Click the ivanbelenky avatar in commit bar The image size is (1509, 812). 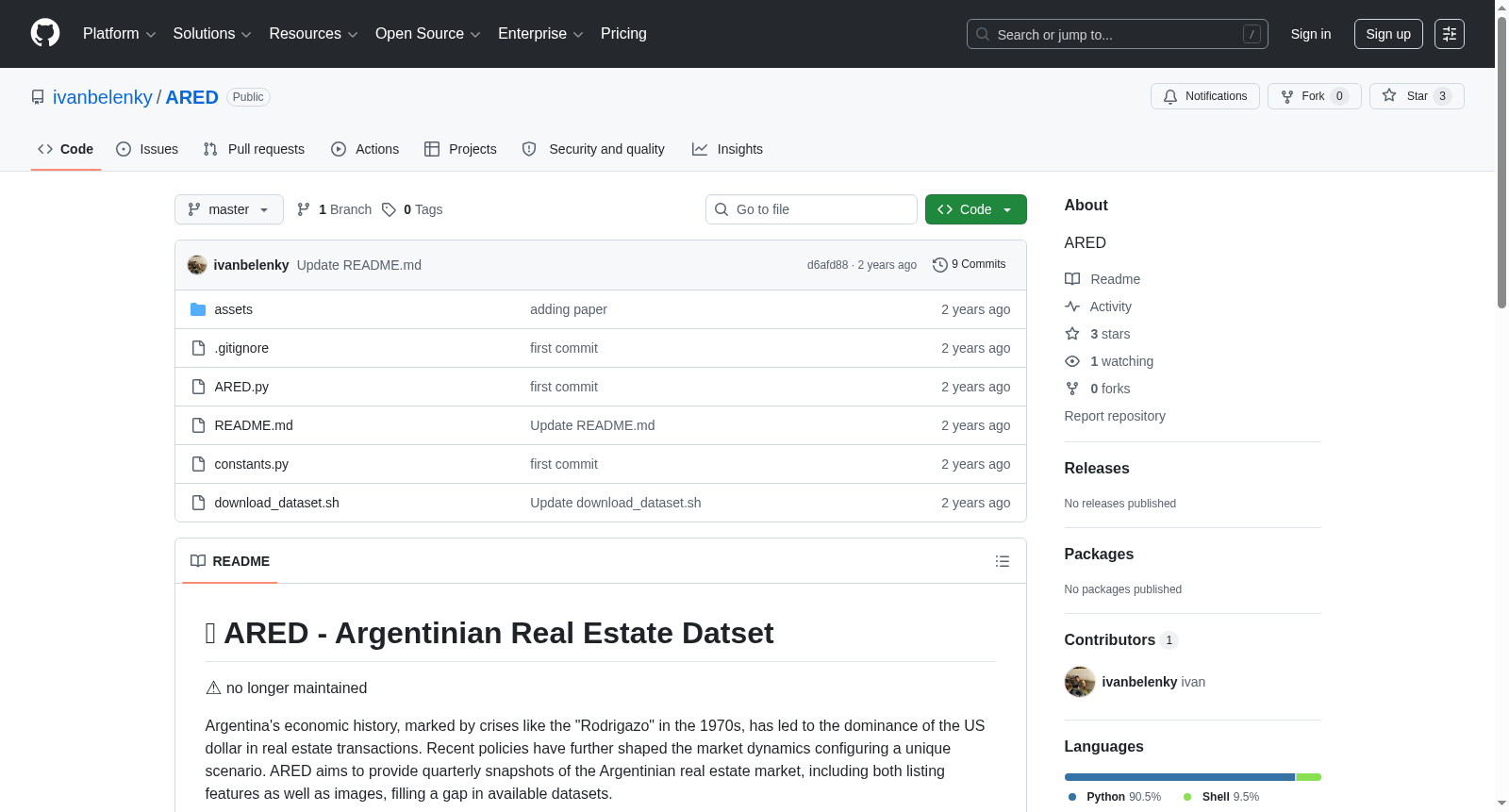(x=197, y=265)
